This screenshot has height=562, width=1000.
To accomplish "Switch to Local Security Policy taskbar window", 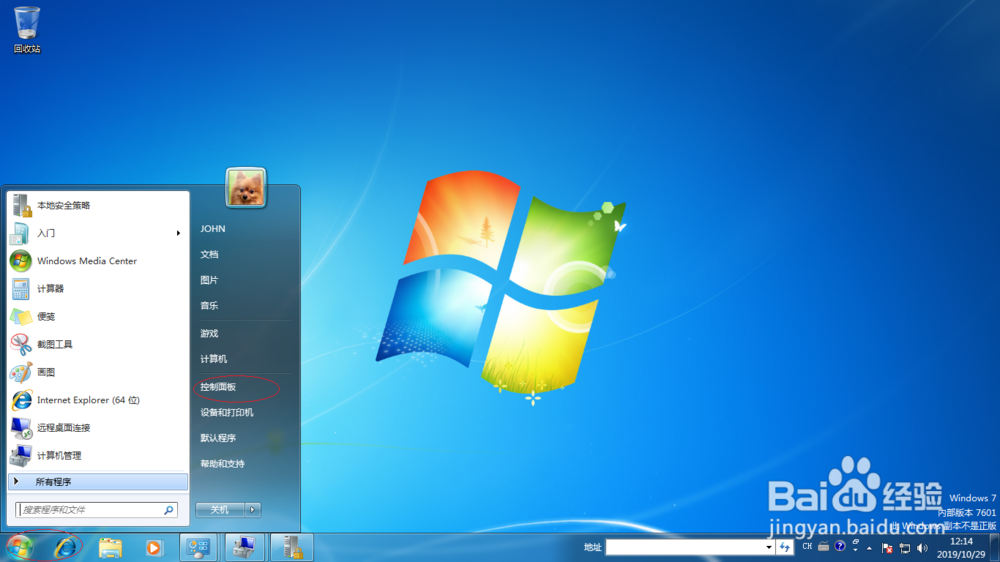I will (292, 547).
